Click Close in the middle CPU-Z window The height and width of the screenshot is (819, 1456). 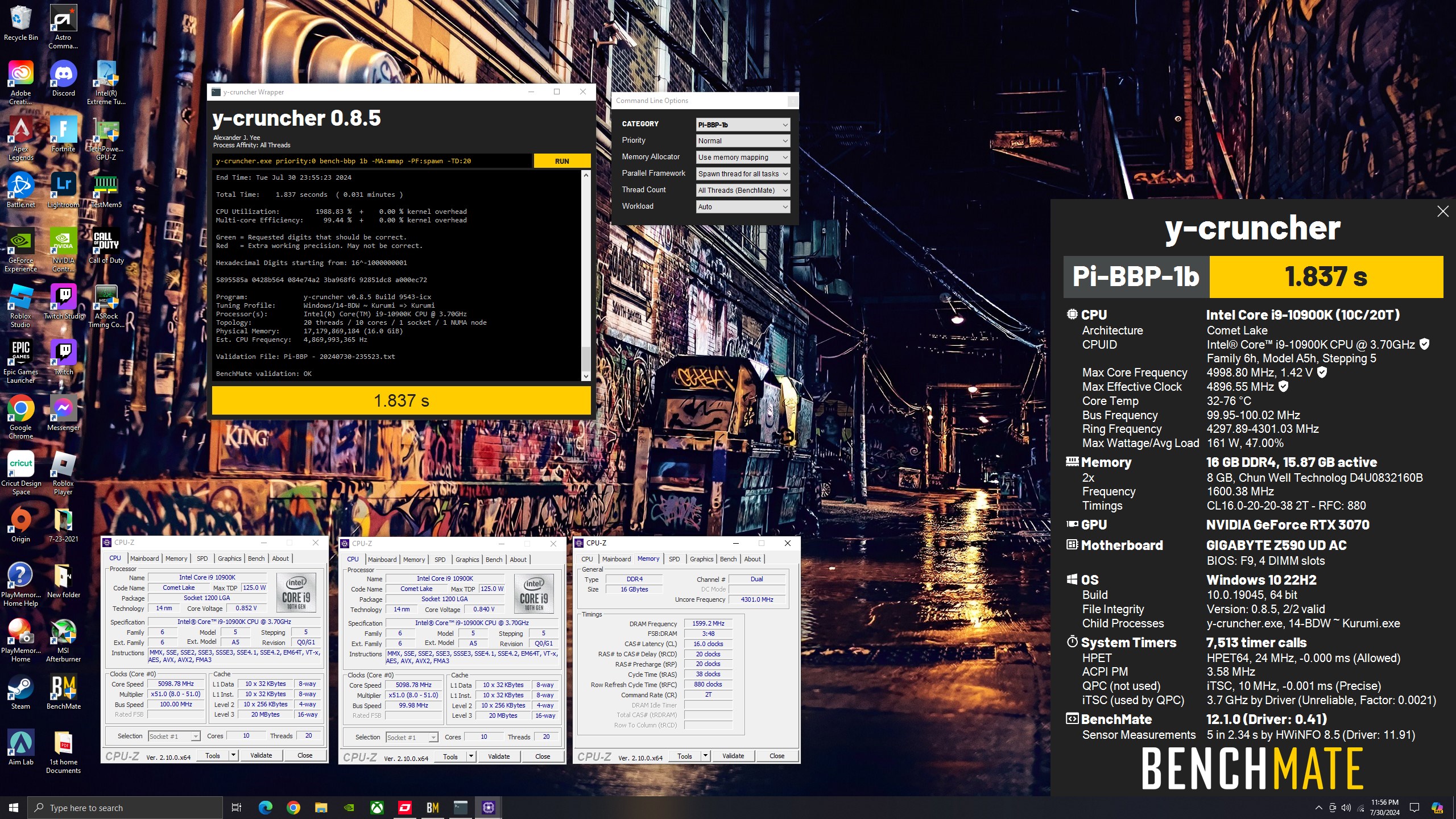tap(543, 756)
